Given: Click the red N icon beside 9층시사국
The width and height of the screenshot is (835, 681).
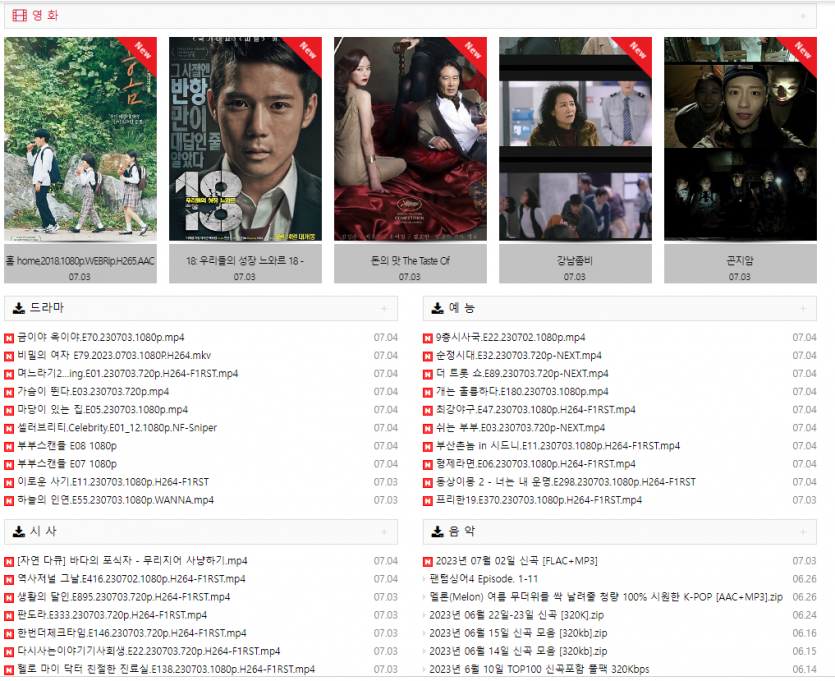Looking at the screenshot, I should (x=429, y=338).
